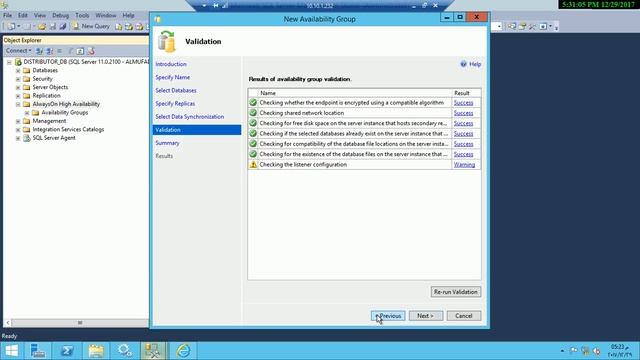This screenshot has width=640, height=360.
Task: Open the Tools menu
Action: (82, 16)
